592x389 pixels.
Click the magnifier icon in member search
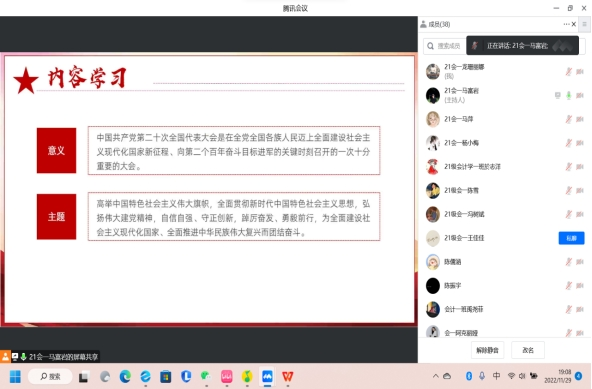[430, 46]
